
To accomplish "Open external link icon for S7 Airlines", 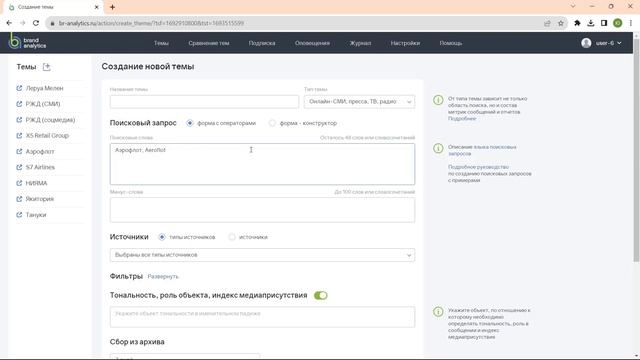I will 19,167.
